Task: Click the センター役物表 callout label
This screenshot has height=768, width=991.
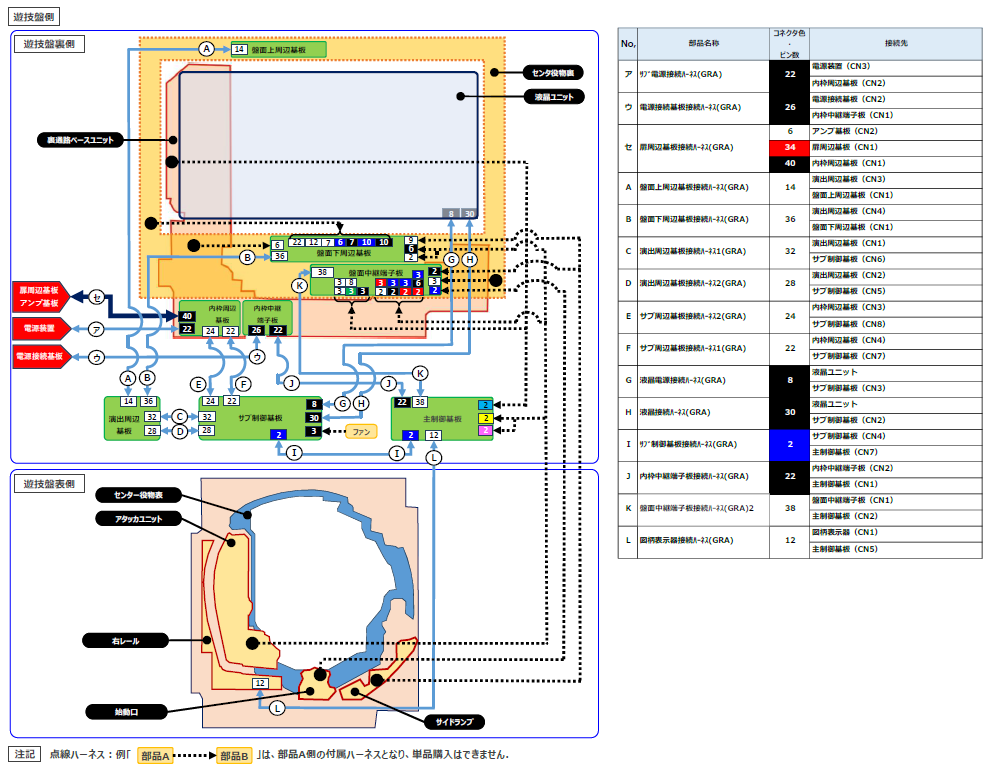Action: point(138,495)
